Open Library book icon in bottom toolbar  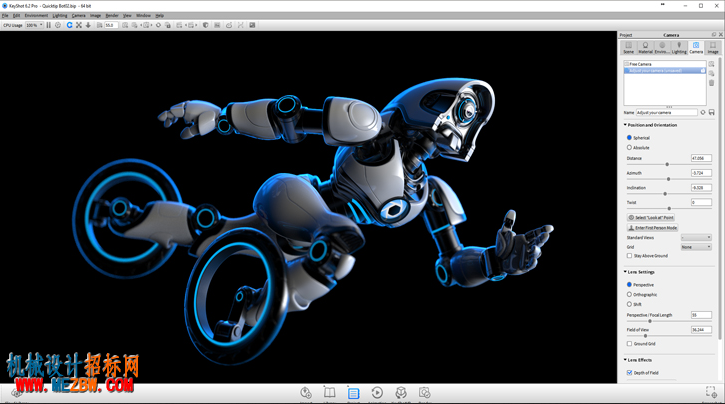point(329,393)
